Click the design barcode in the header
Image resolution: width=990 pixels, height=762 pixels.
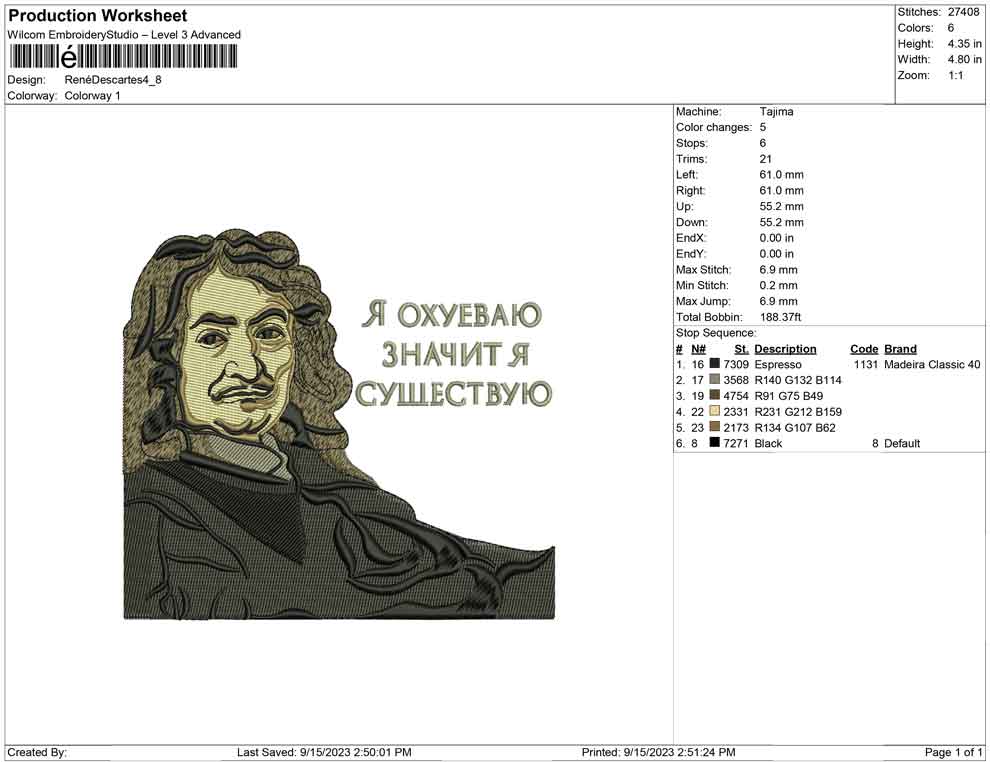(x=122, y=57)
